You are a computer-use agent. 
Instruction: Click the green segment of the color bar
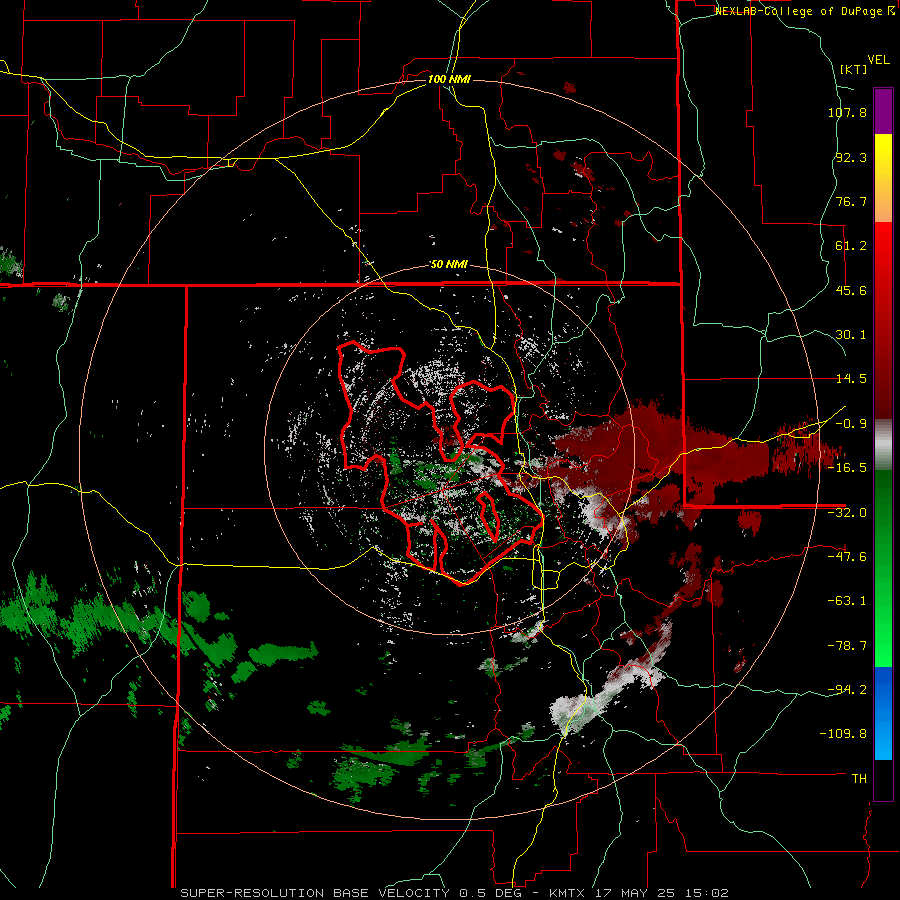883,568
